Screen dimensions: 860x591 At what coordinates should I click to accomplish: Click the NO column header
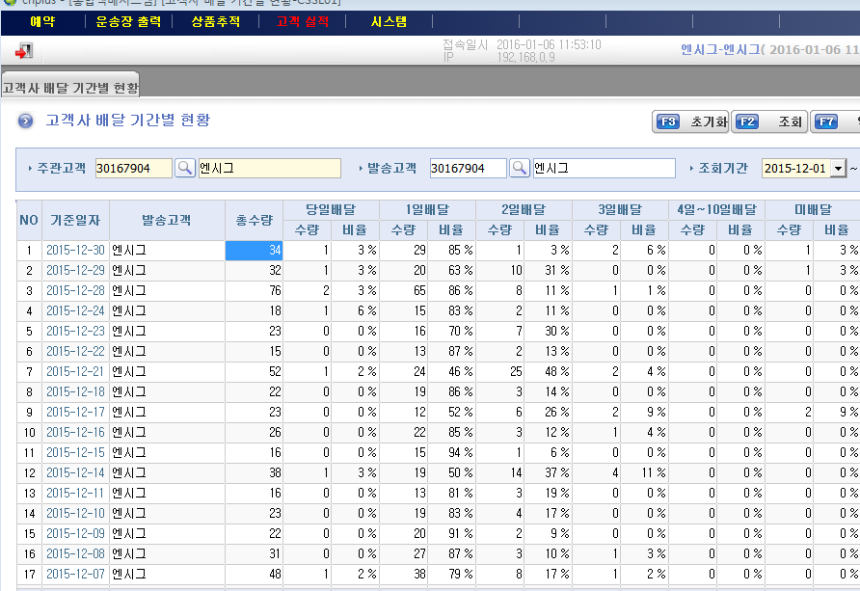click(29, 220)
